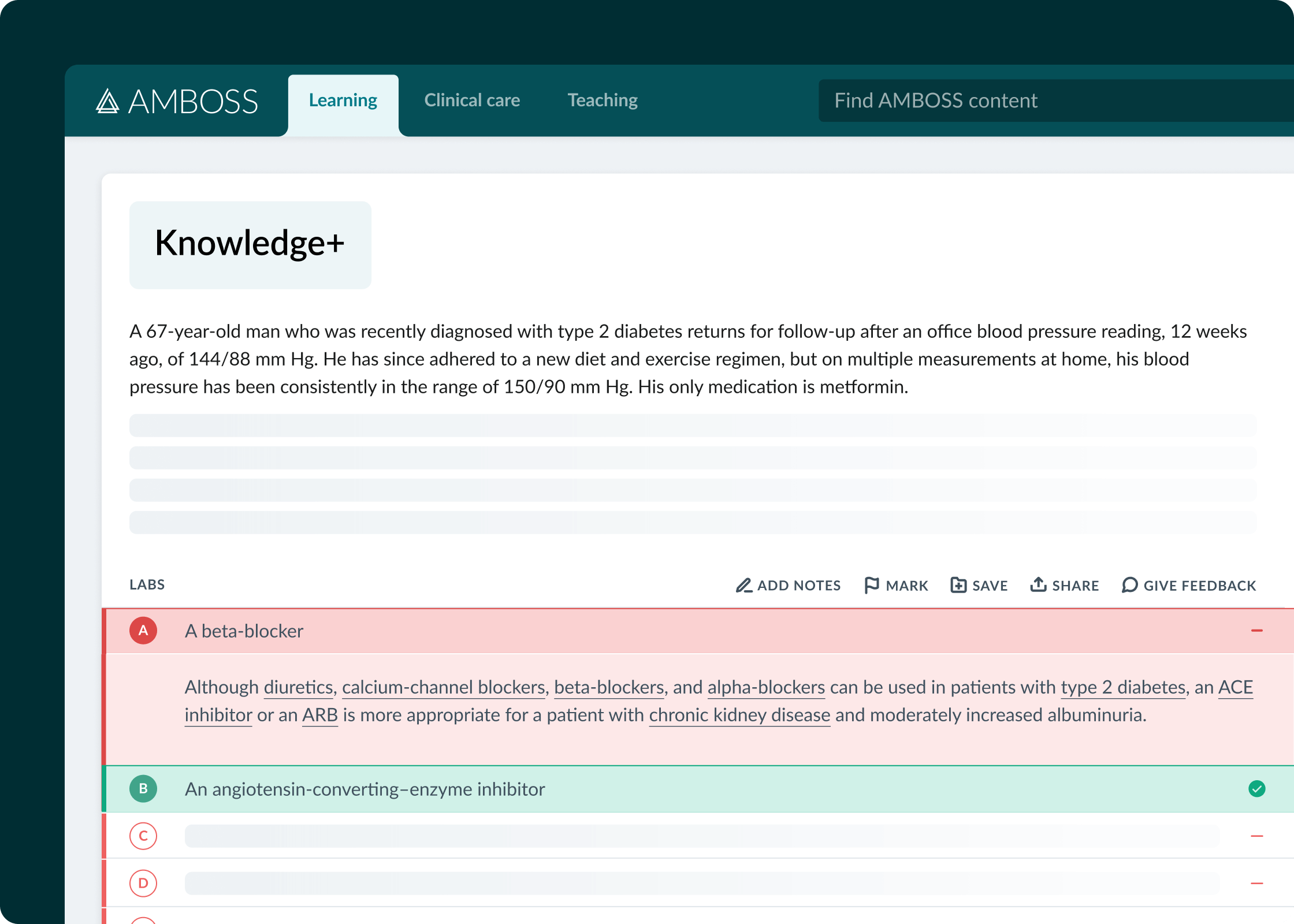
Task: Open the Teaching tab
Action: pyautogui.click(x=603, y=100)
